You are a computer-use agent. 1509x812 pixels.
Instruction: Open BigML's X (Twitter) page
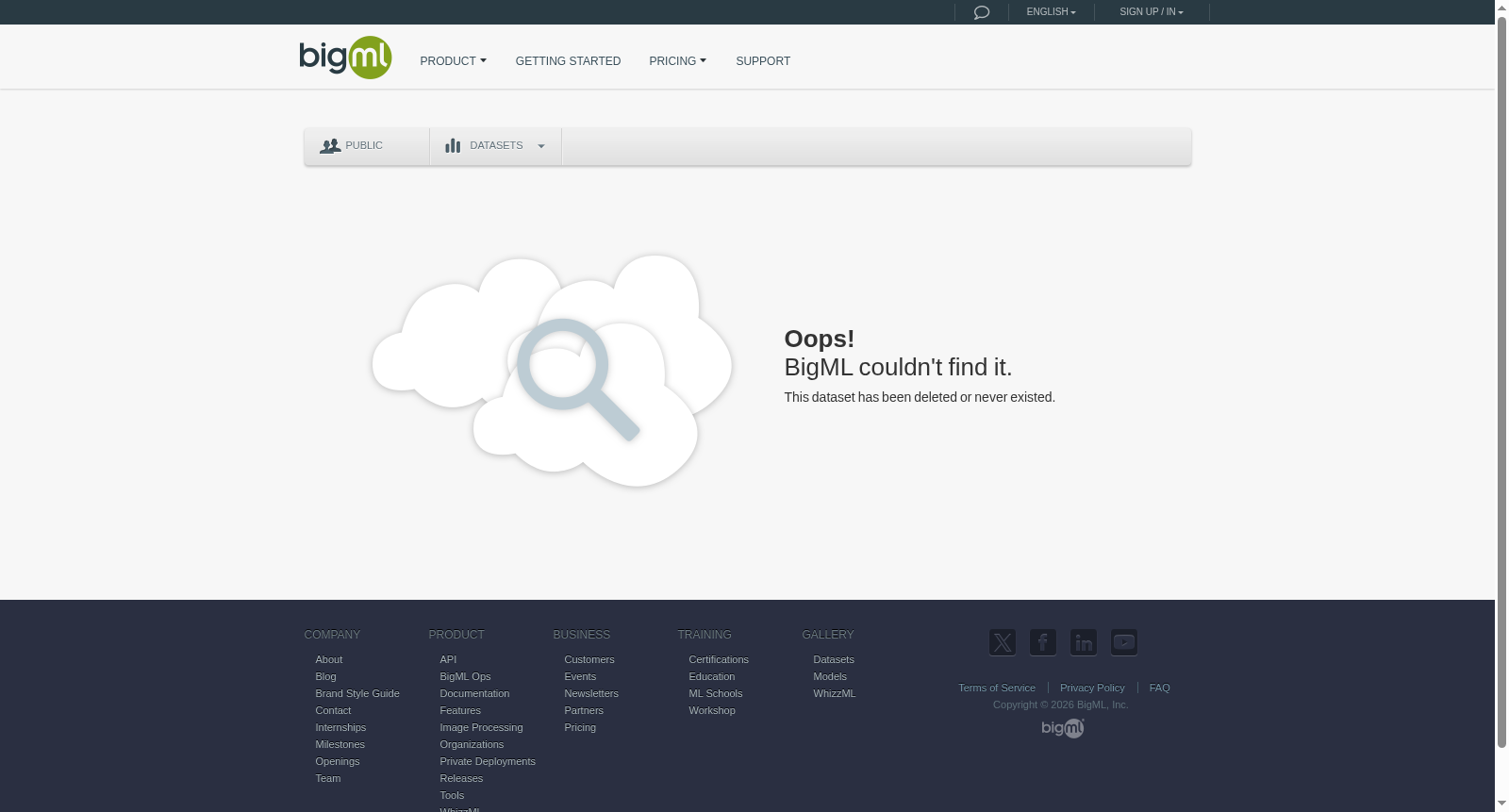point(1003,642)
